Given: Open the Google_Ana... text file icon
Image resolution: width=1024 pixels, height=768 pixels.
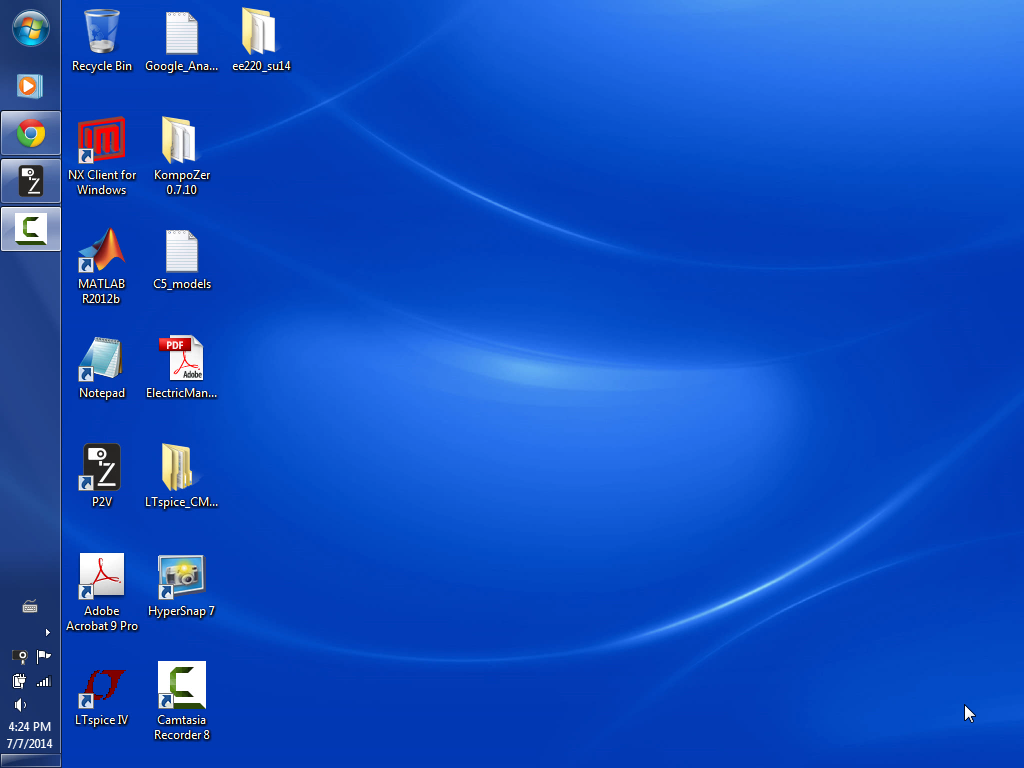Looking at the screenshot, I should (181, 39).
